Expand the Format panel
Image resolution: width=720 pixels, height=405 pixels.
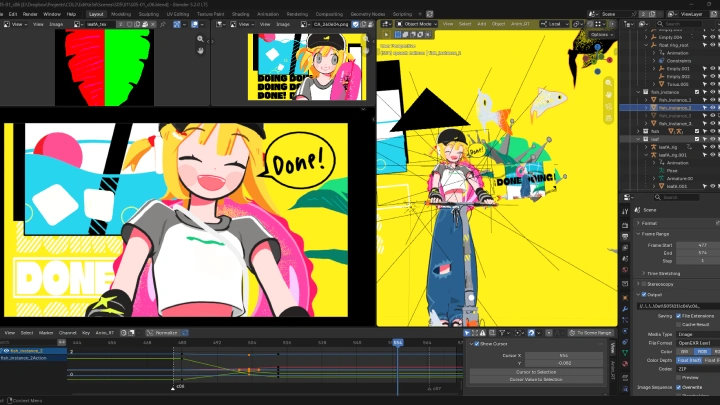(x=638, y=223)
